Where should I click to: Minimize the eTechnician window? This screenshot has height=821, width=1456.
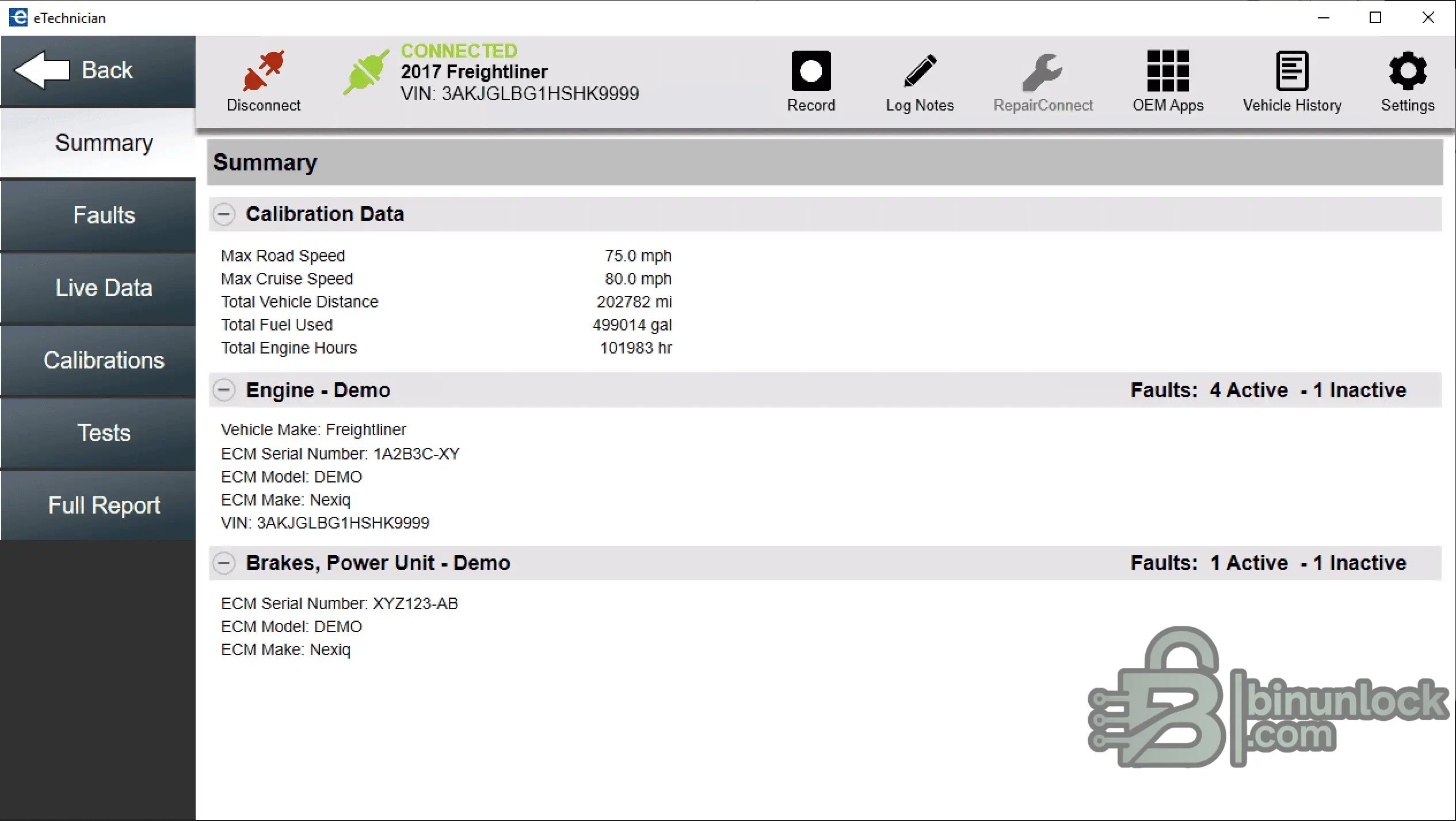tap(1323, 18)
